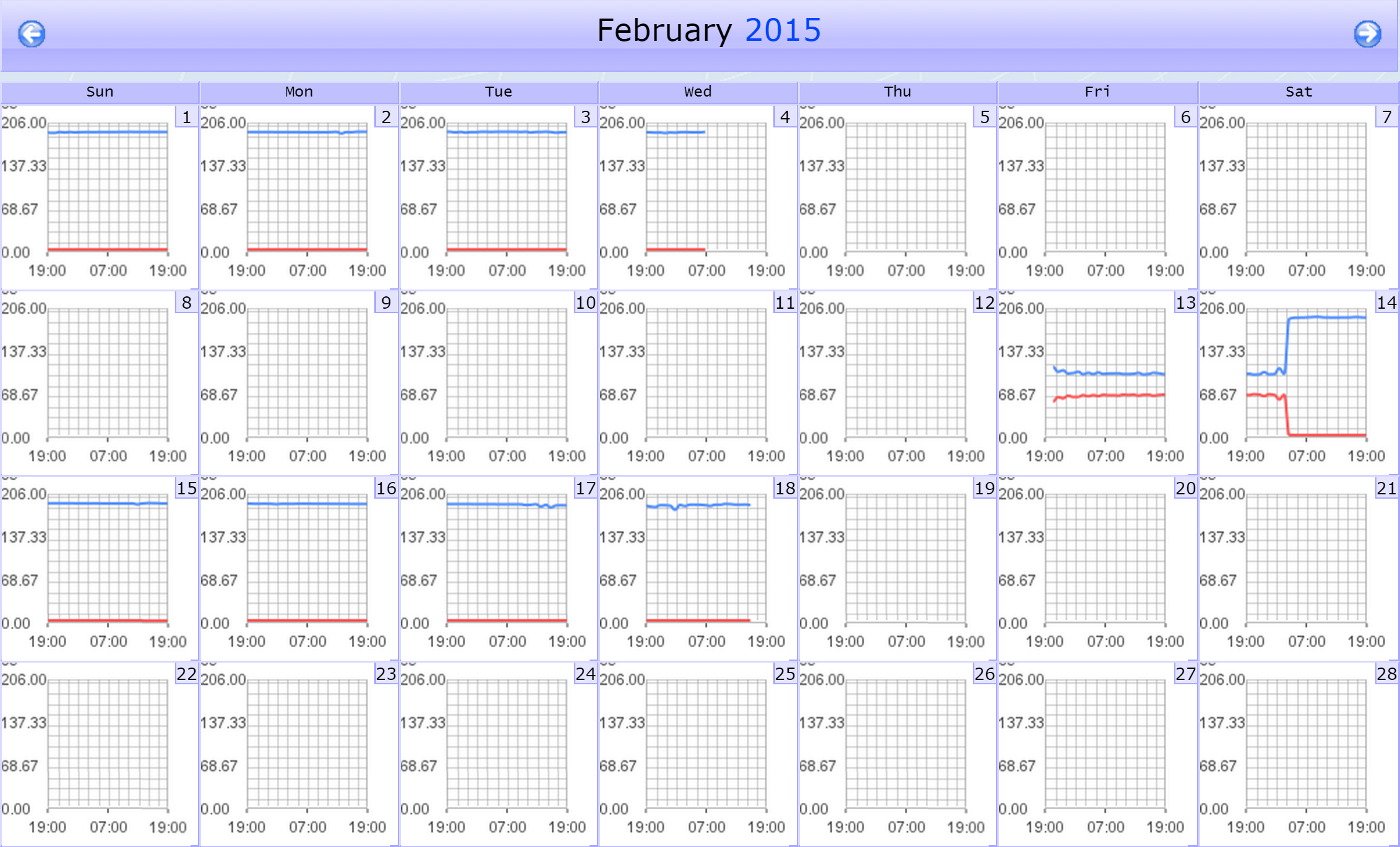Open day 17 date number
The width and height of the screenshot is (1400, 847).
[586, 488]
